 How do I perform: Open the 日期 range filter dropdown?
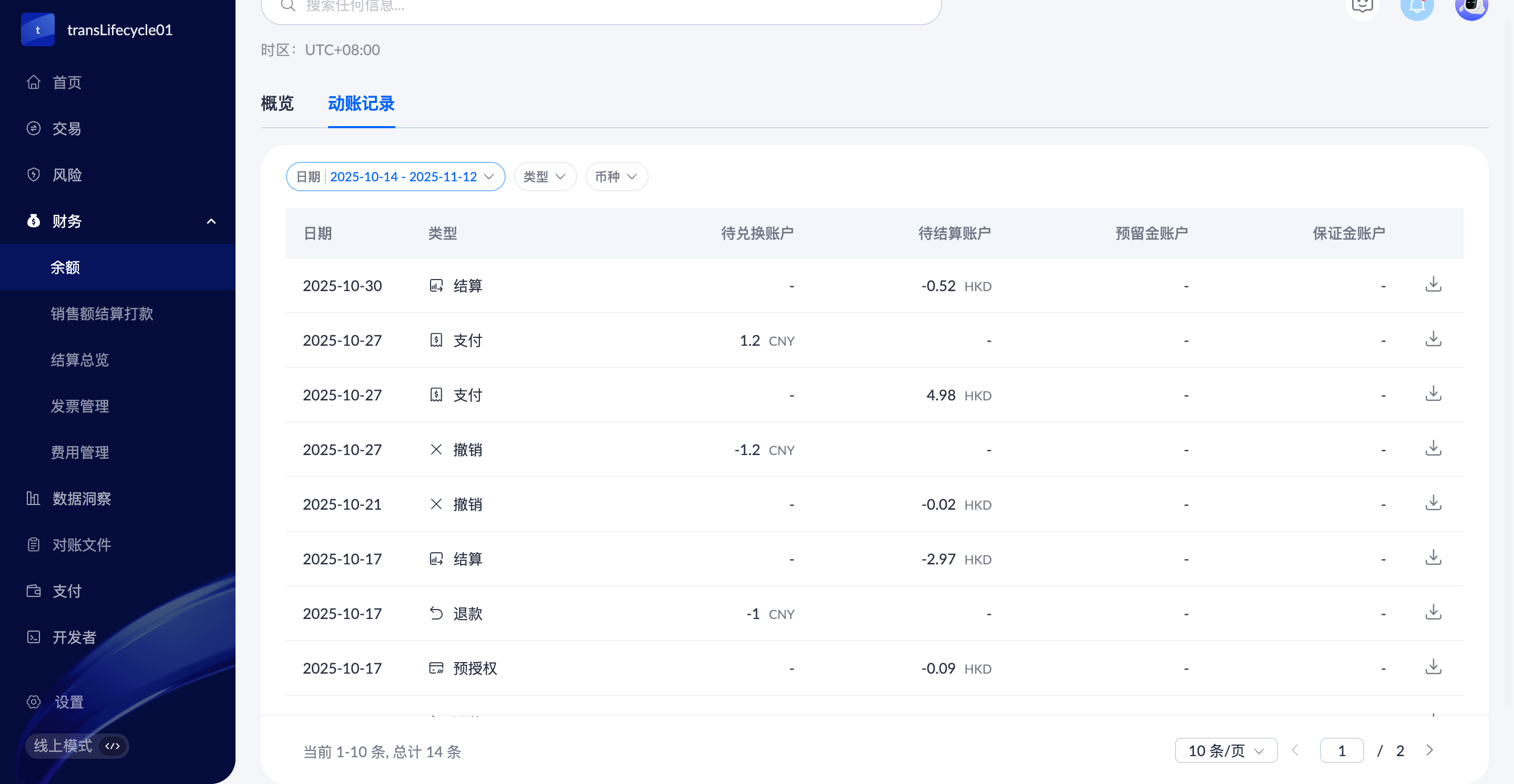point(395,177)
